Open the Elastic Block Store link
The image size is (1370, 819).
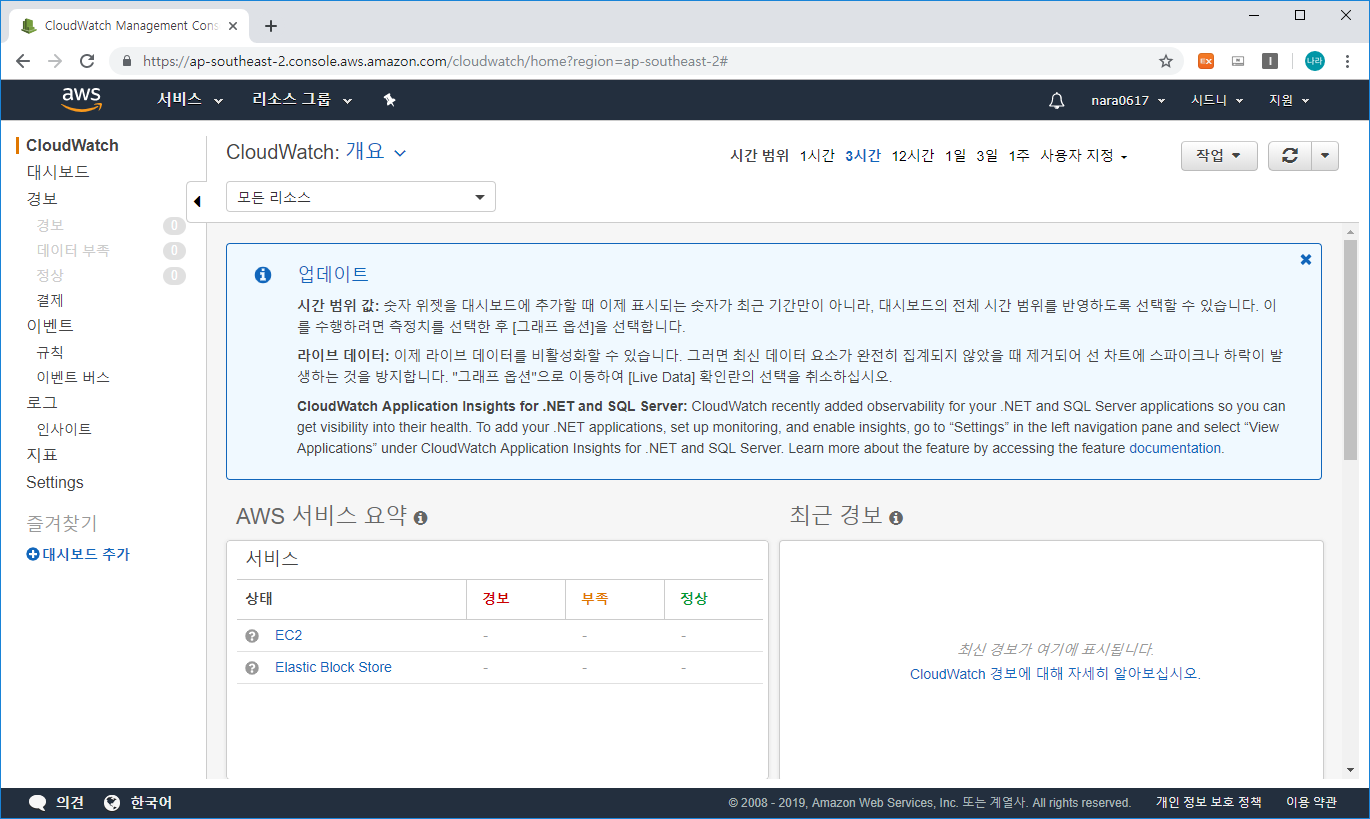tap(333, 667)
